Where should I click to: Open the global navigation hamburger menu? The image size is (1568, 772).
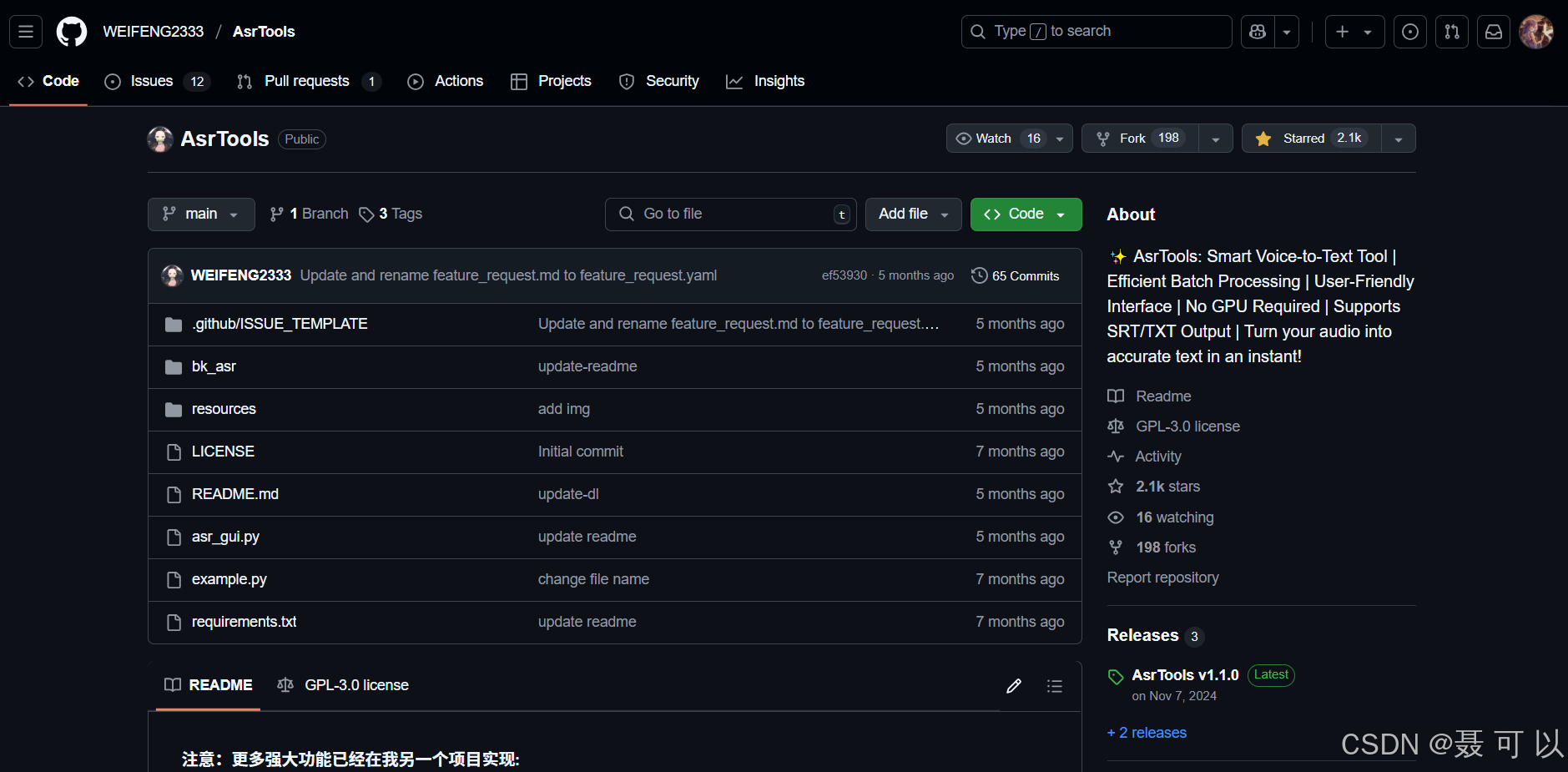click(x=26, y=32)
